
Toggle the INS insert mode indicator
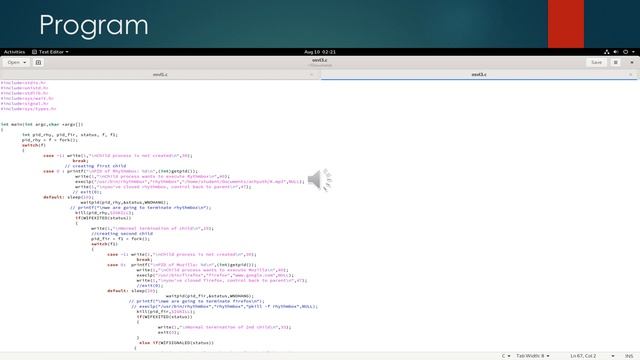pyautogui.click(x=629, y=356)
